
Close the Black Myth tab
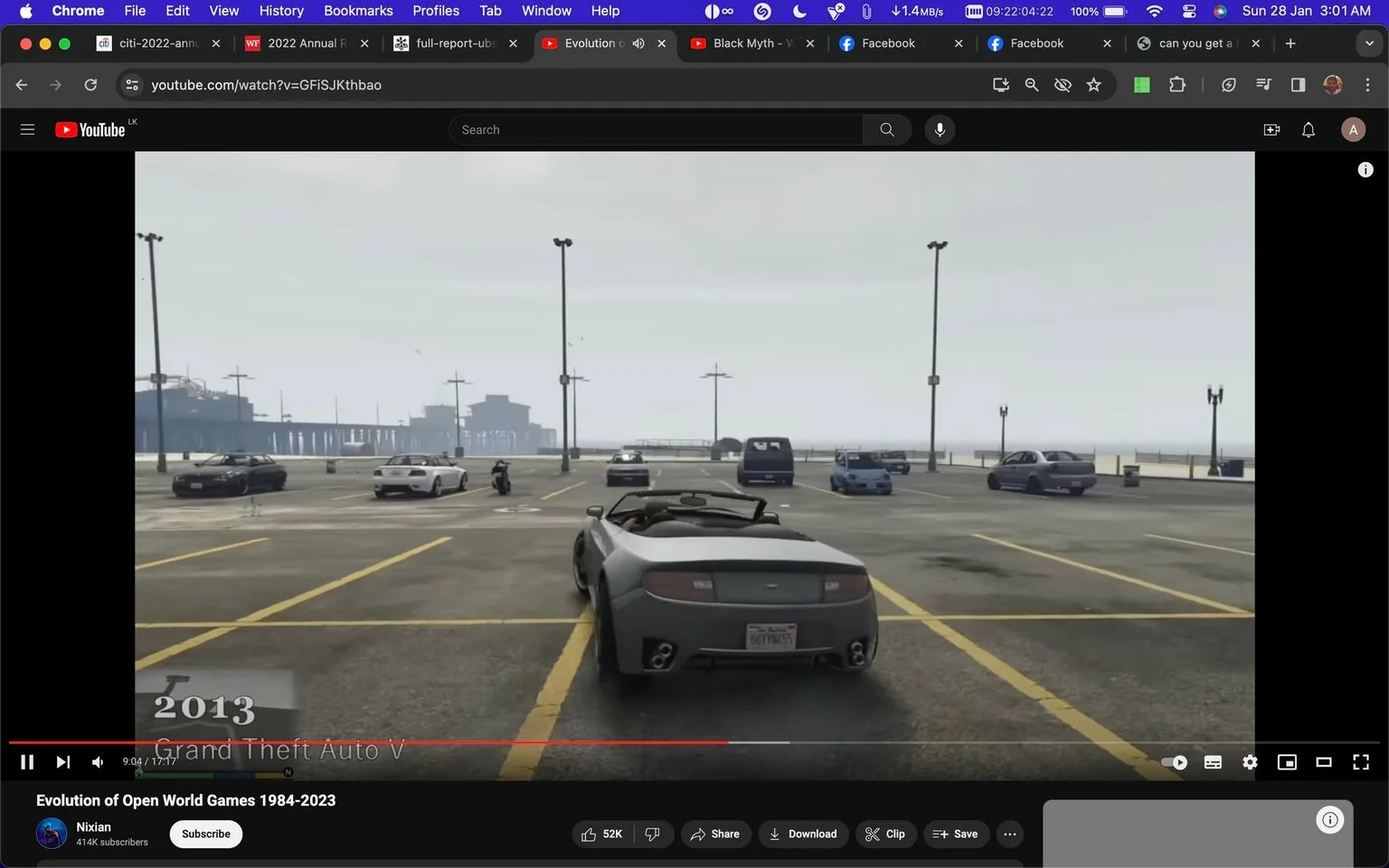809,42
